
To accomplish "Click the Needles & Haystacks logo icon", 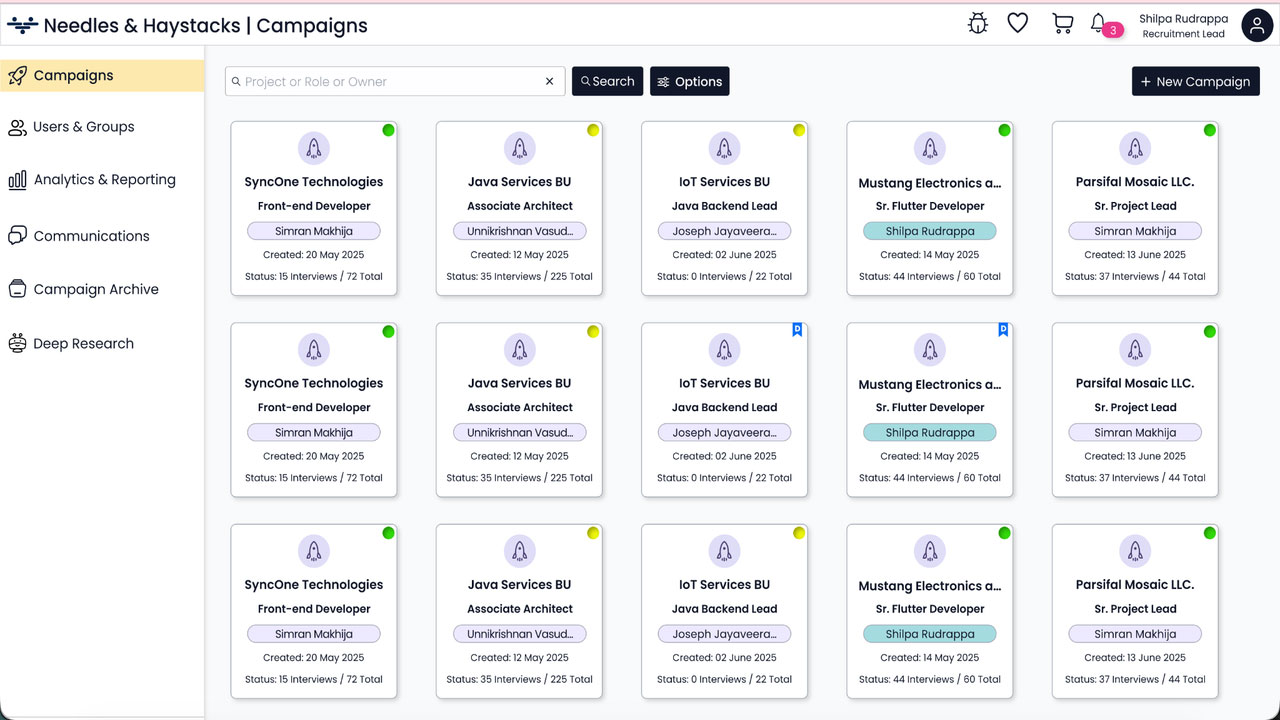I will [22, 25].
